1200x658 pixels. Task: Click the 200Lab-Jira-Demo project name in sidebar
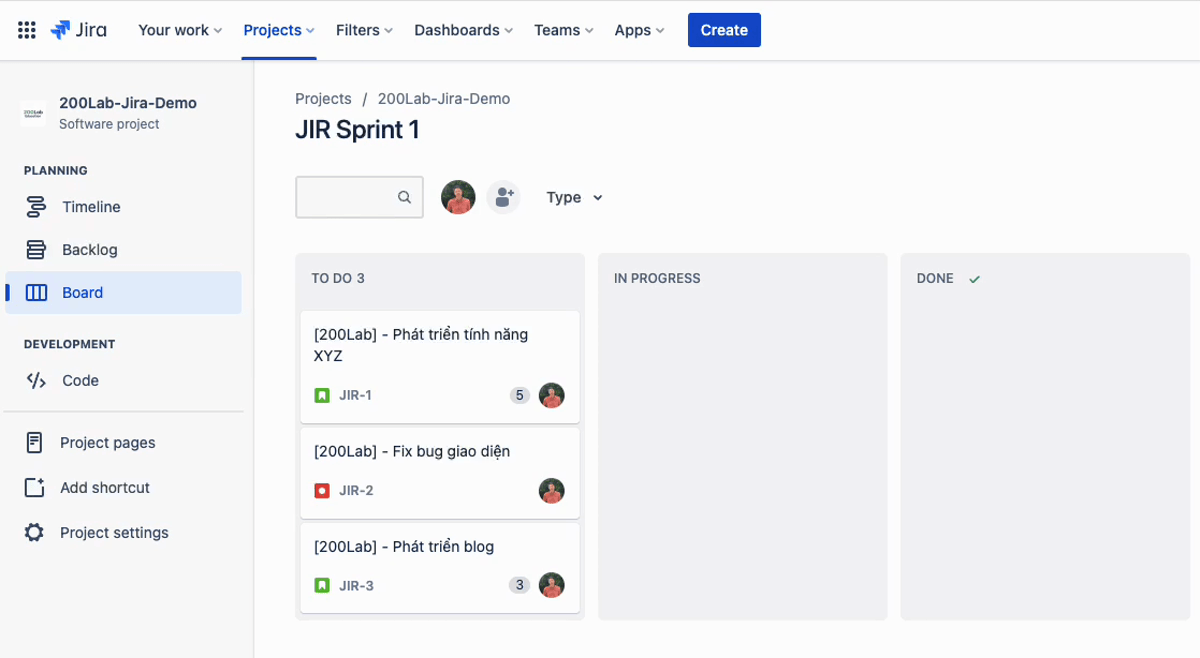click(128, 103)
